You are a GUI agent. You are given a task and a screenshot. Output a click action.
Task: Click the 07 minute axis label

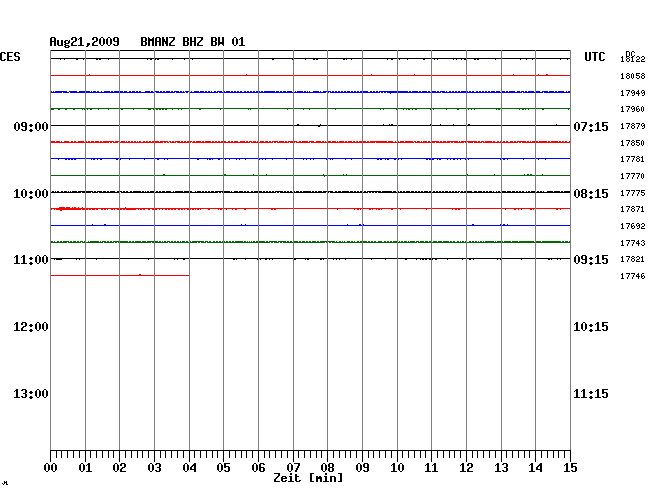293,468
